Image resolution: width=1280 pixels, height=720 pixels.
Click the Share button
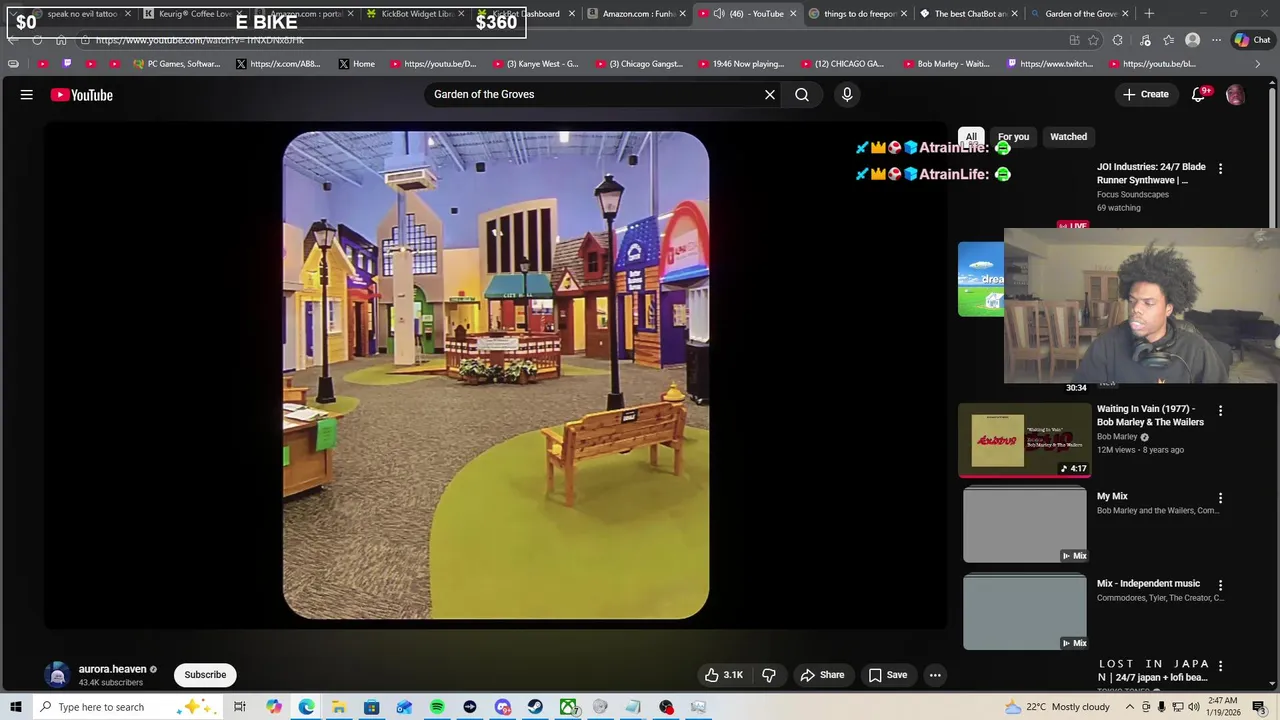pyautogui.click(x=822, y=675)
